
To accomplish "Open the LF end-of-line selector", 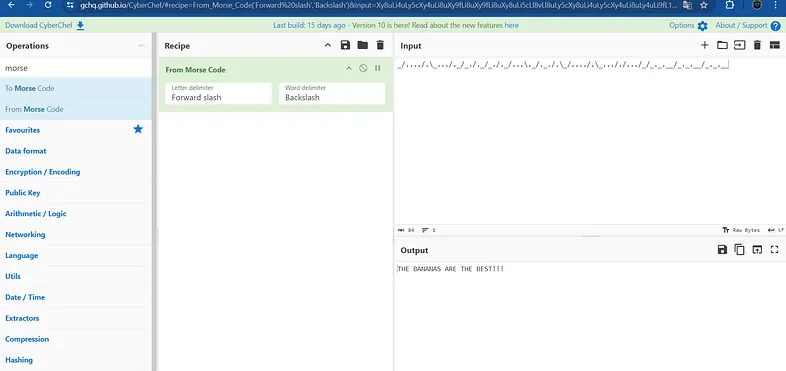I will point(775,230).
